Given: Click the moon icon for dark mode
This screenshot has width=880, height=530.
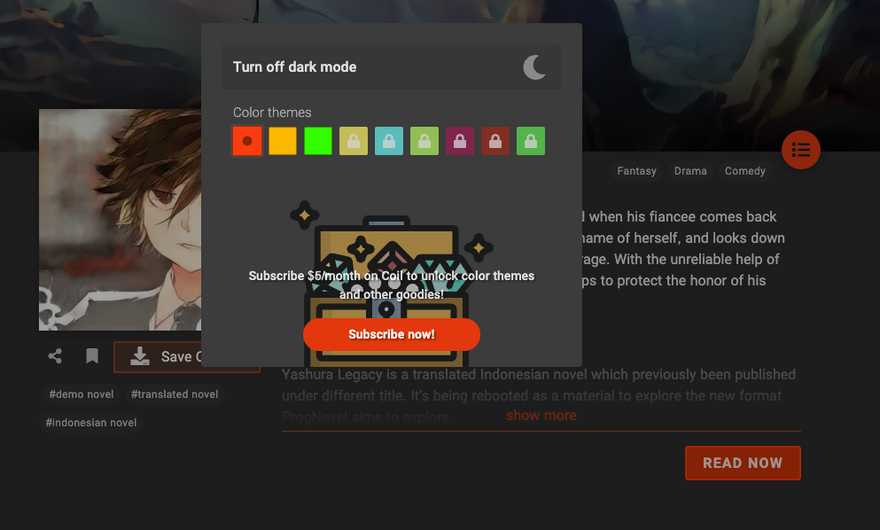Looking at the screenshot, I should pyautogui.click(x=534, y=67).
